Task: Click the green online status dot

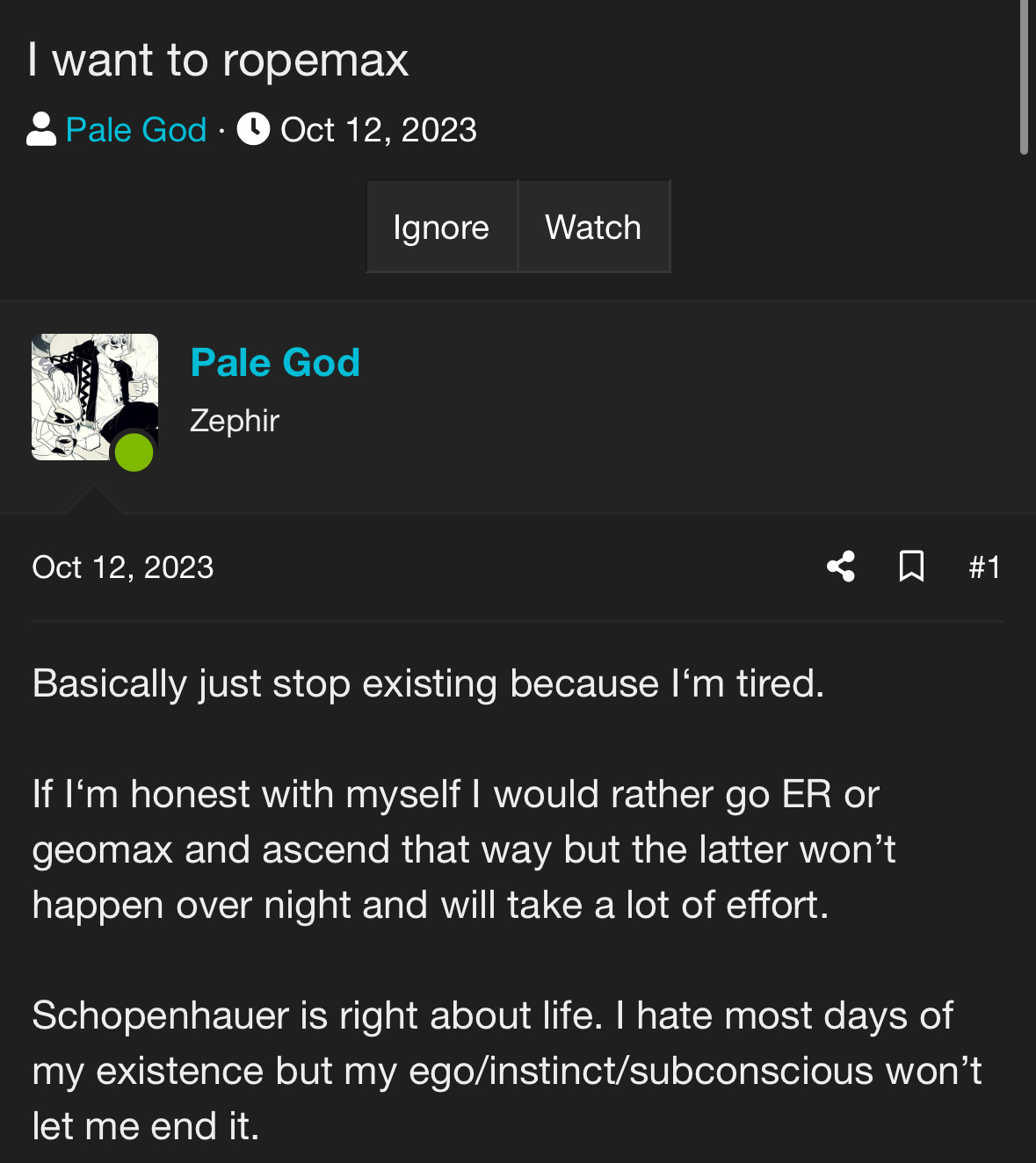Action: (134, 452)
